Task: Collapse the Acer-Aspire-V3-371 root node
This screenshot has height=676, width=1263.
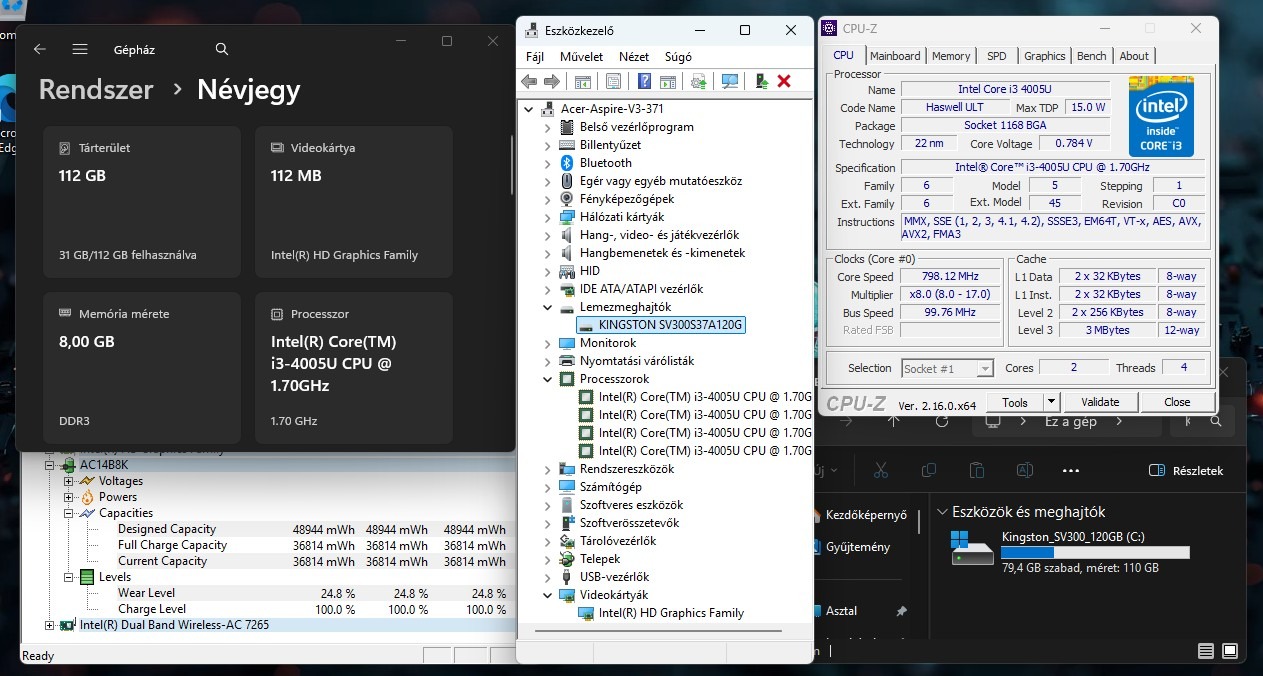Action: (528, 109)
